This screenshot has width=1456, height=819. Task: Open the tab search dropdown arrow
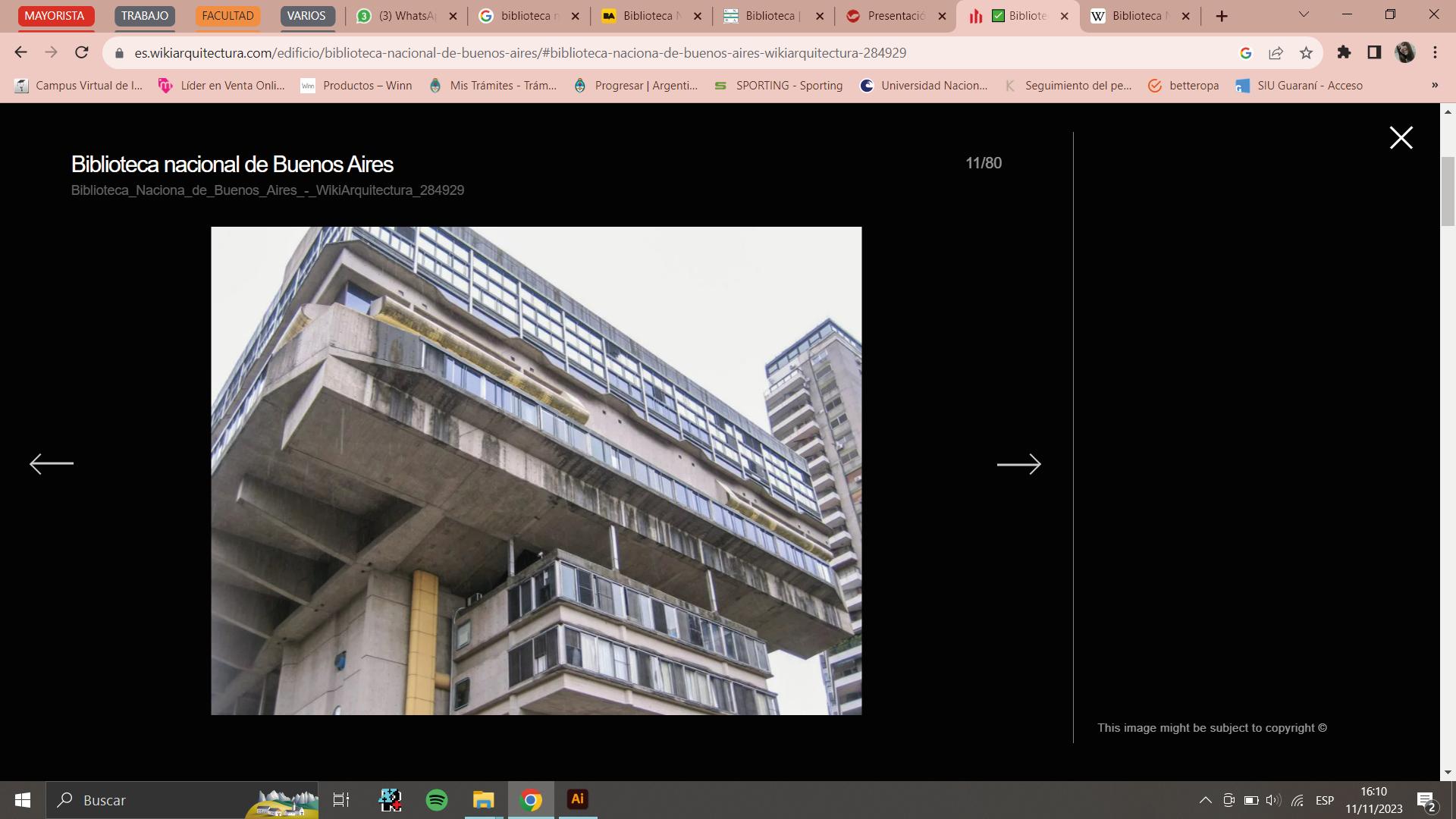point(1304,15)
